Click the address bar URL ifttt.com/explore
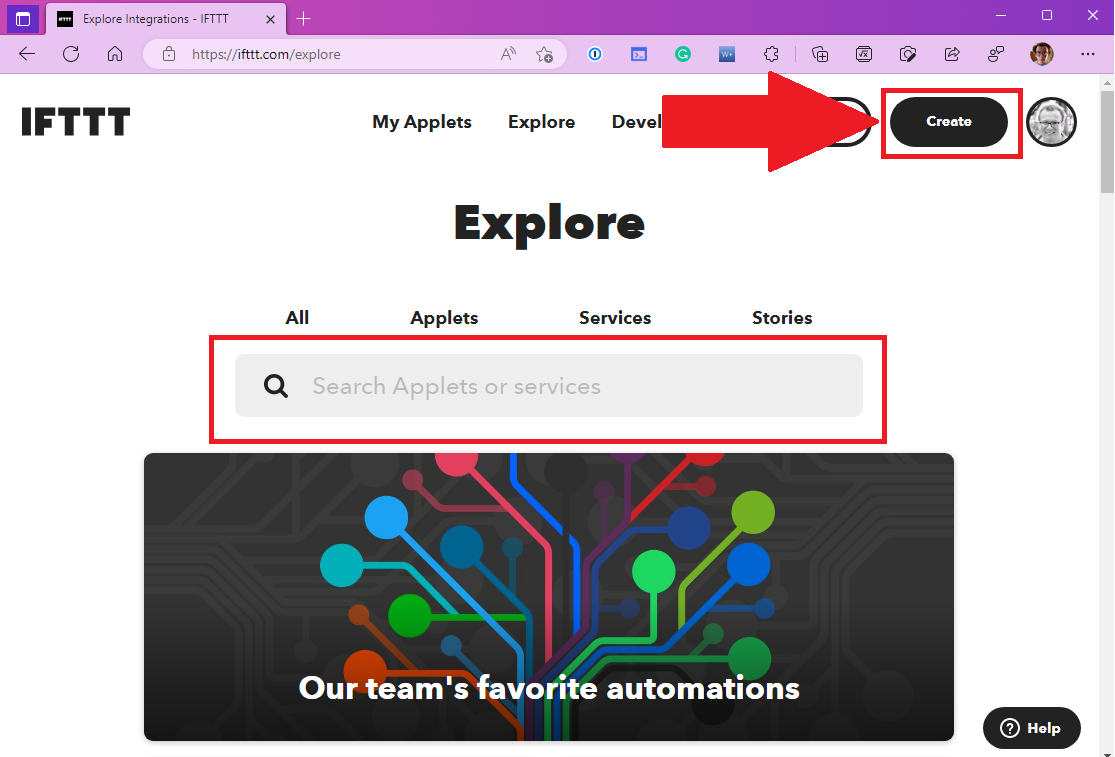Viewport: 1115px width, 757px height. click(x=266, y=54)
